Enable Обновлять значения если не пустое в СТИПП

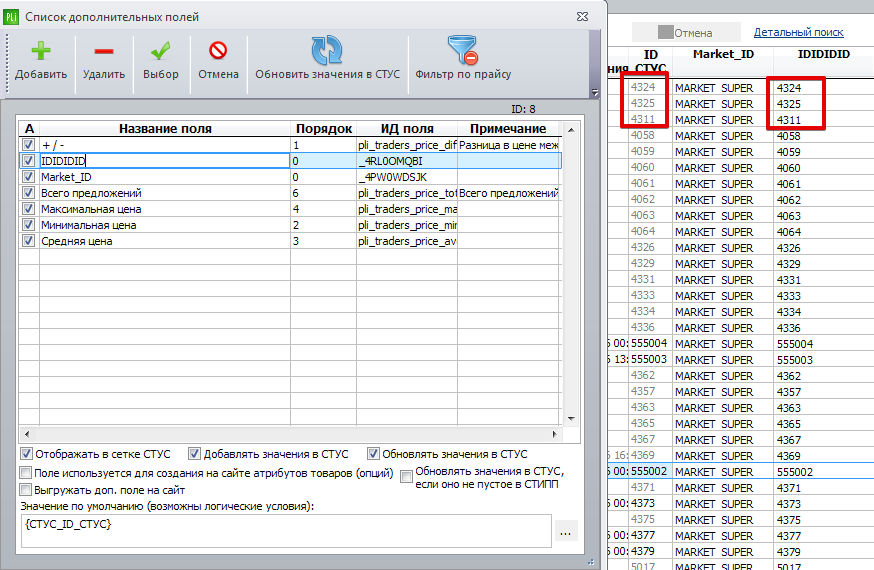[x=407, y=477]
